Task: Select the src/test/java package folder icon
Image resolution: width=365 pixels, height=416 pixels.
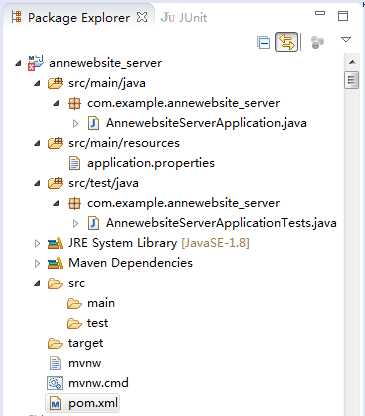Action: [x=55, y=183]
